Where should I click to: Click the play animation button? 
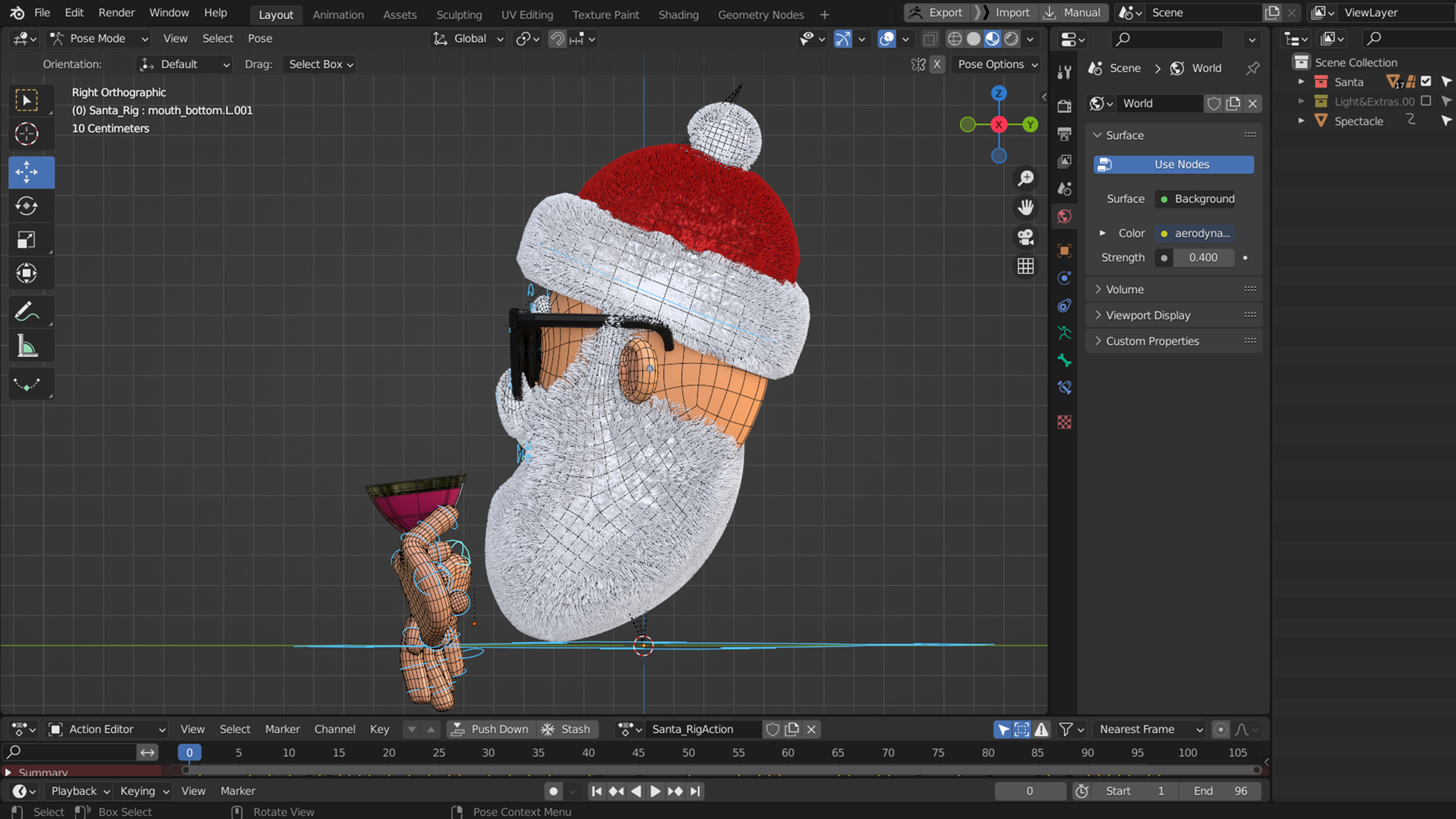tap(655, 791)
